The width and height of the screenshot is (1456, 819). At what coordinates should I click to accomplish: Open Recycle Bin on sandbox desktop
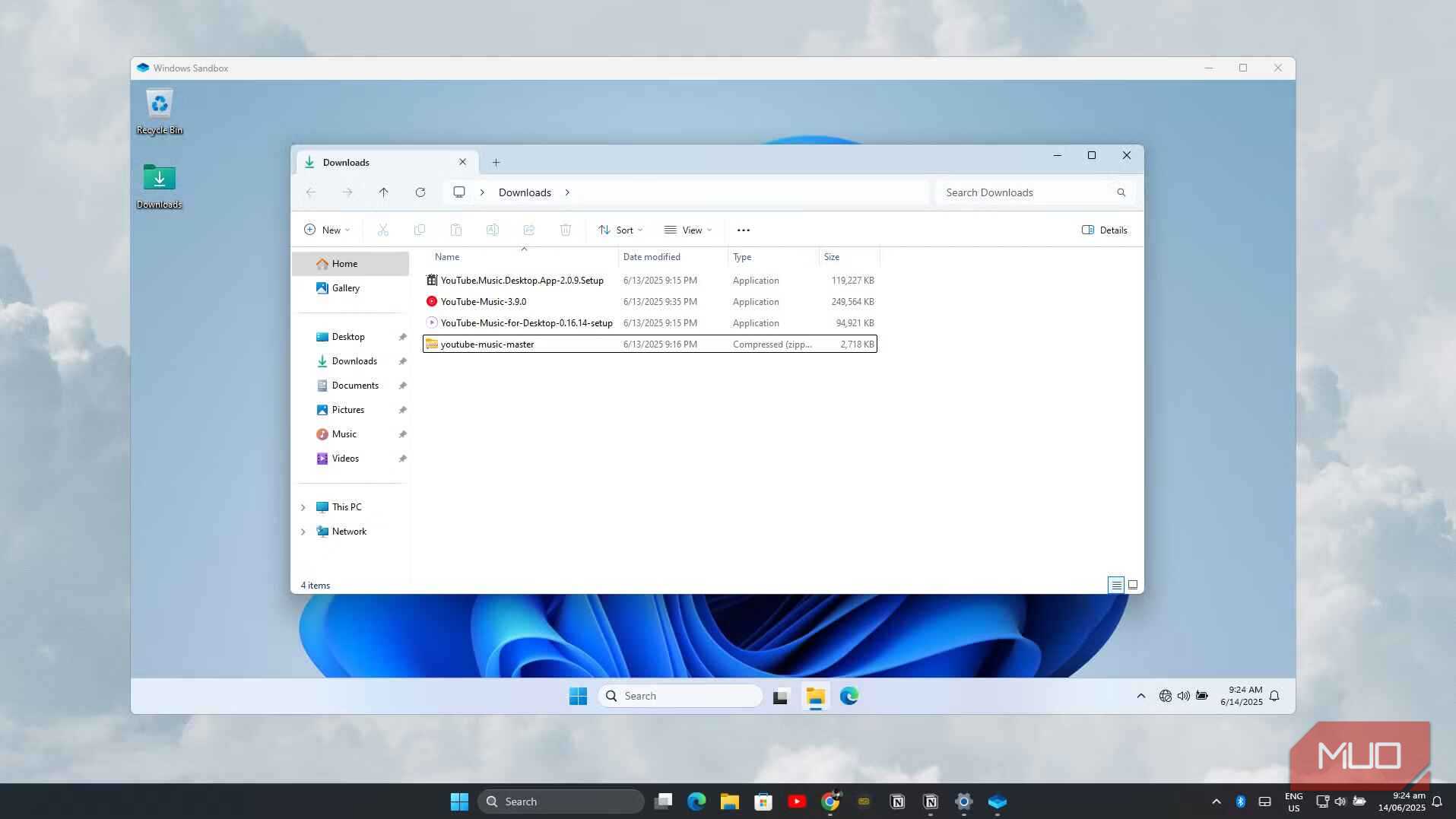(x=159, y=112)
